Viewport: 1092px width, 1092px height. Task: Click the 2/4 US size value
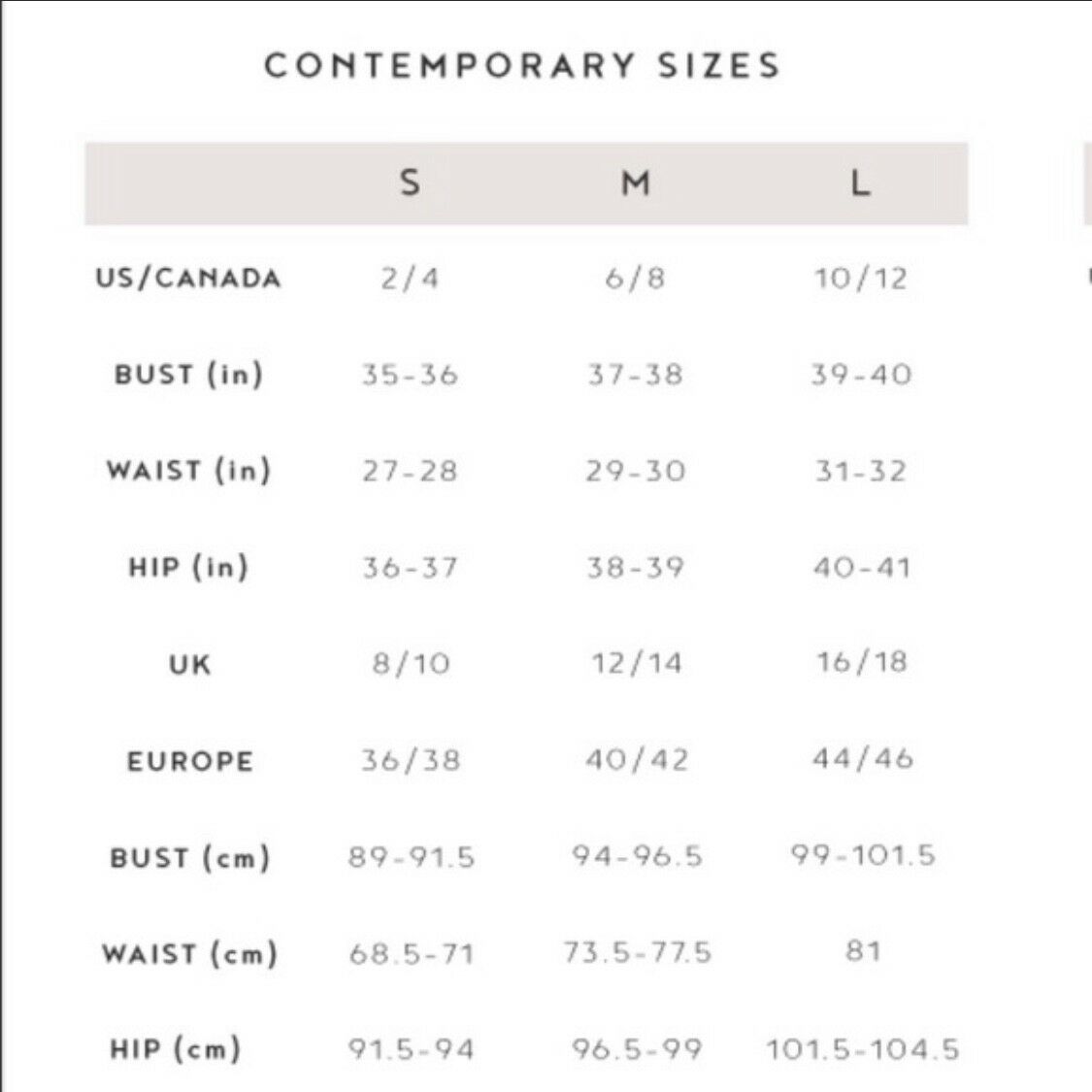tap(411, 279)
